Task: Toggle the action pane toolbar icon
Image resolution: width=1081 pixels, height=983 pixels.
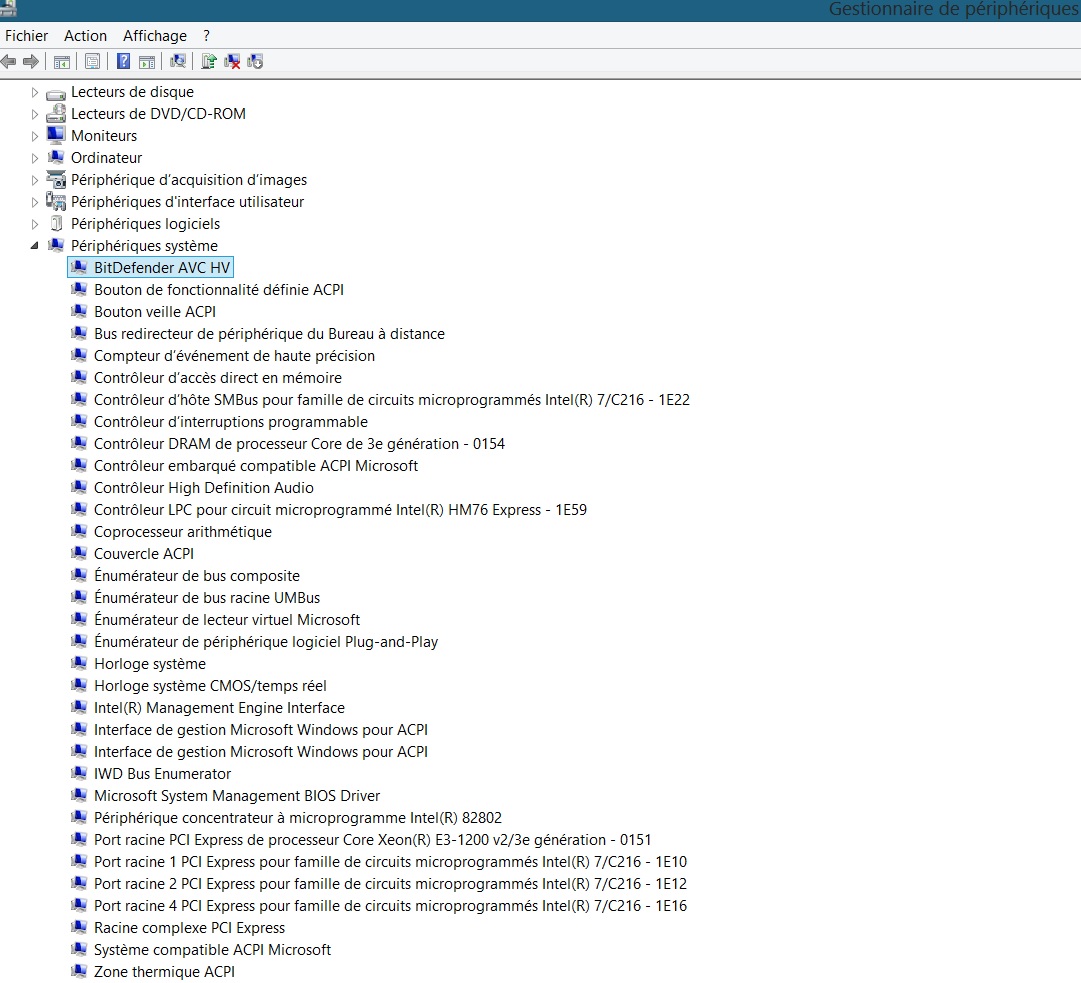Action: pos(147,62)
